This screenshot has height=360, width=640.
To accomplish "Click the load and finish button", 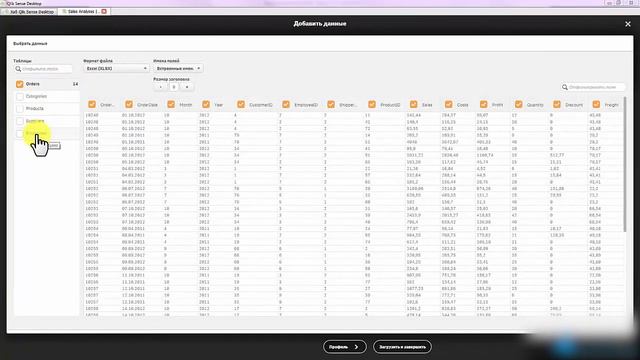I will (402, 347).
